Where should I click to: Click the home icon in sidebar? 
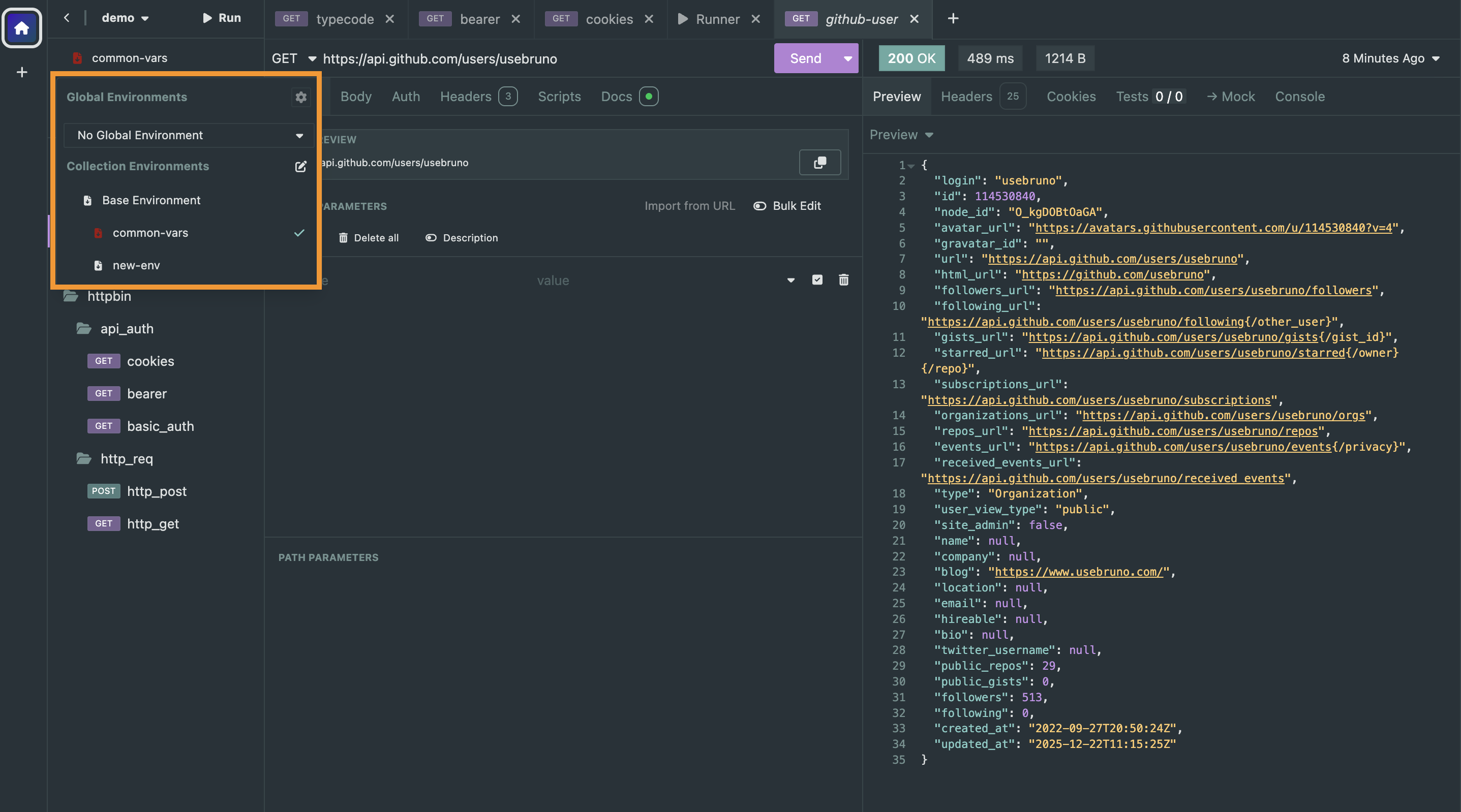(21, 28)
